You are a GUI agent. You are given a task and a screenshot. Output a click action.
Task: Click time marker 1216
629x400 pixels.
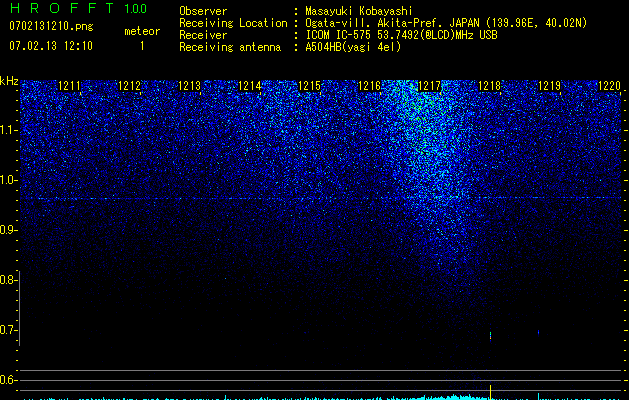369,85
